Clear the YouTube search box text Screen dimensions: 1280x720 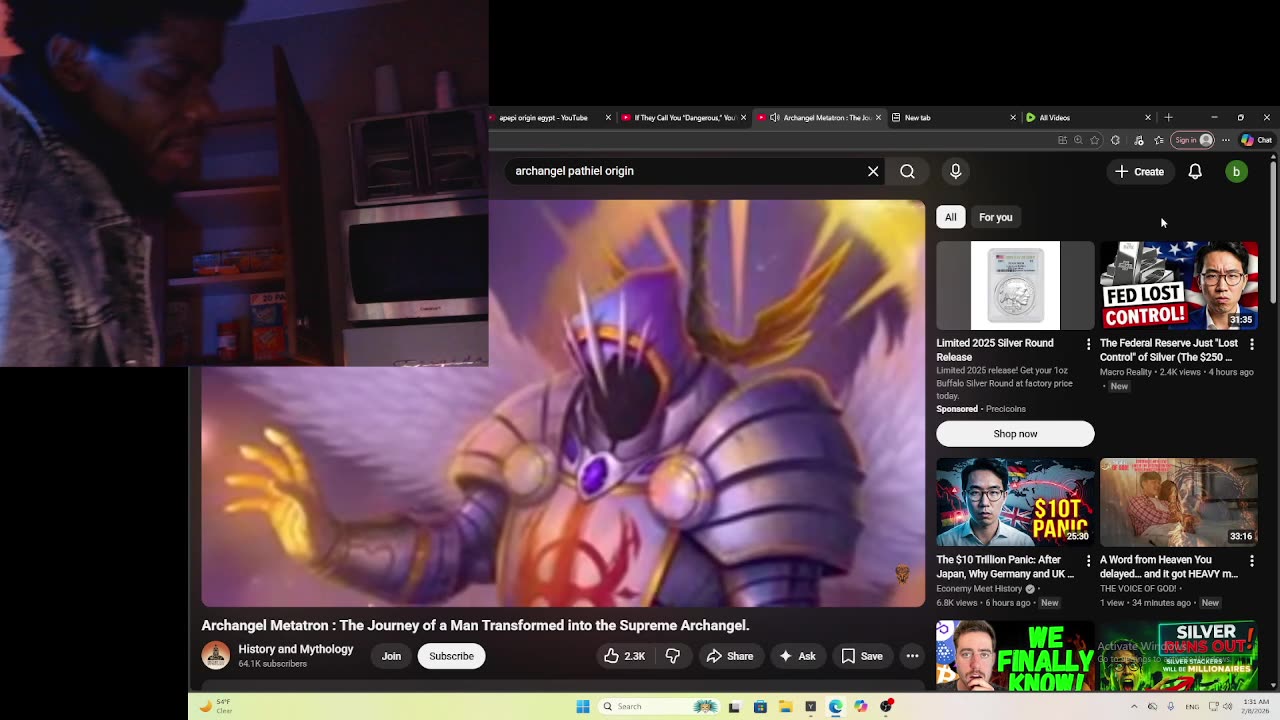[873, 171]
